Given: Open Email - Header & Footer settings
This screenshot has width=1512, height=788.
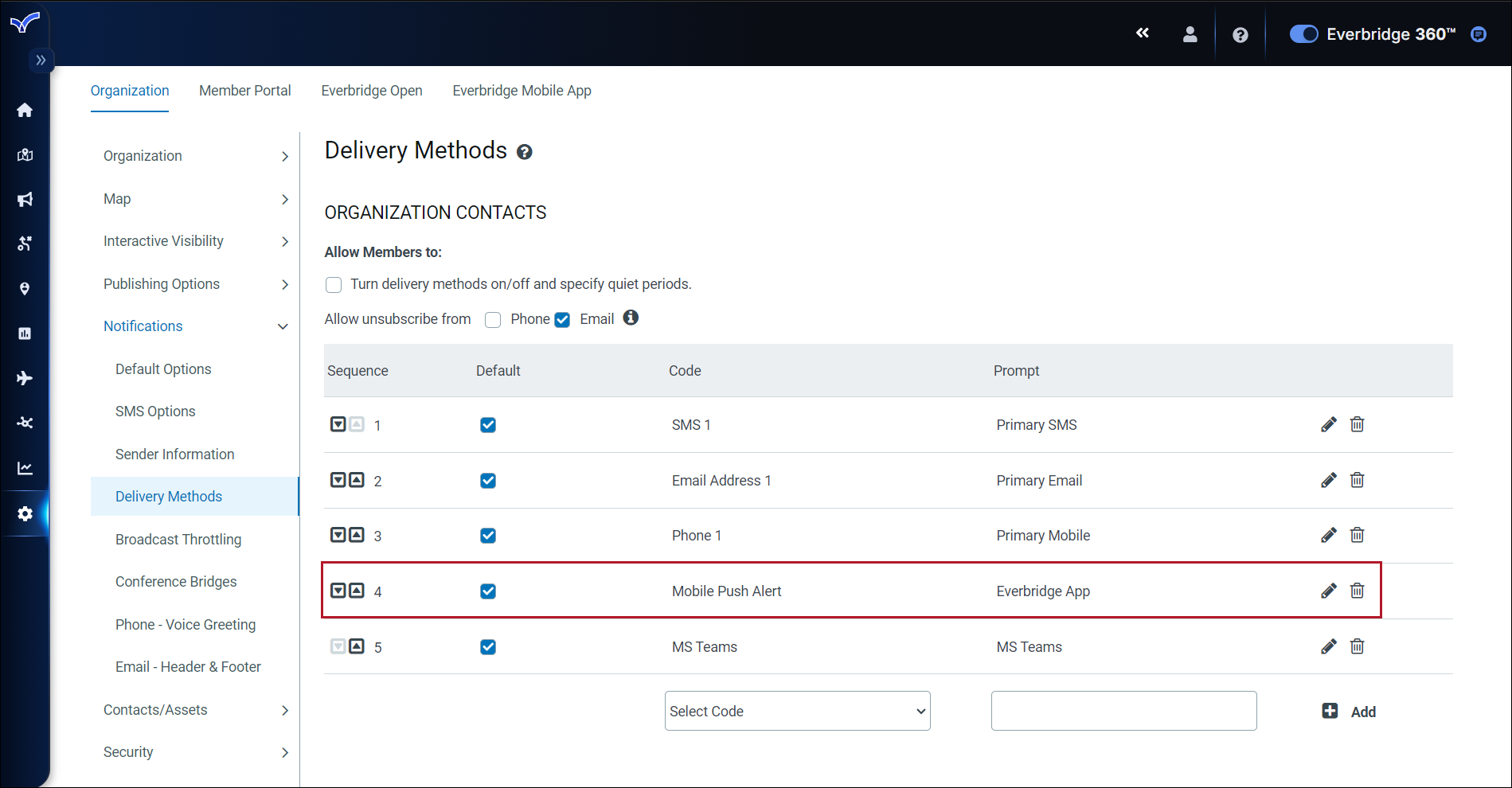Looking at the screenshot, I should (188, 667).
